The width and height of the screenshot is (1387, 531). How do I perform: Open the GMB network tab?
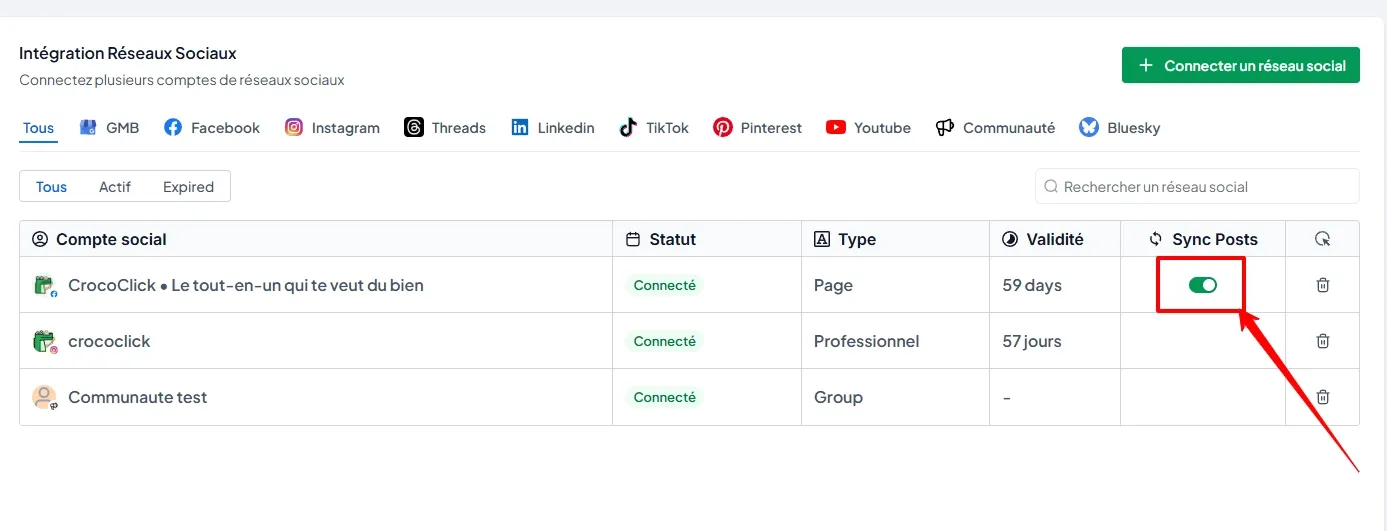pyautogui.click(x=110, y=128)
